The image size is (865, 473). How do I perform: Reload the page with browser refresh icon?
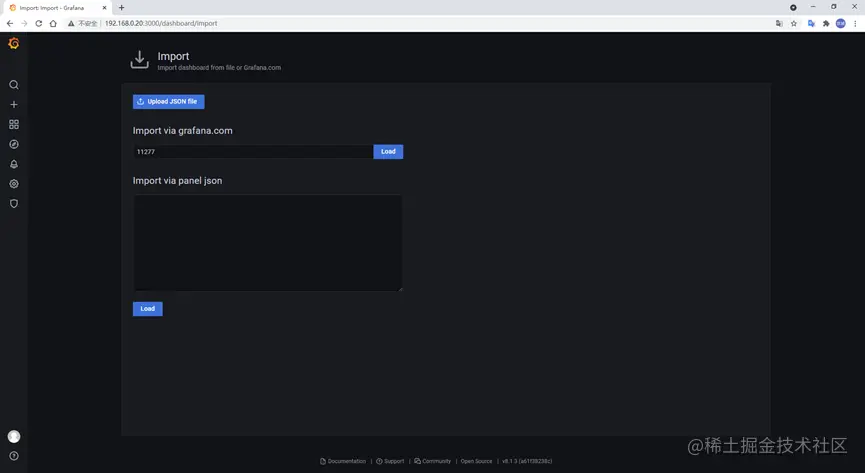[x=39, y=23]
